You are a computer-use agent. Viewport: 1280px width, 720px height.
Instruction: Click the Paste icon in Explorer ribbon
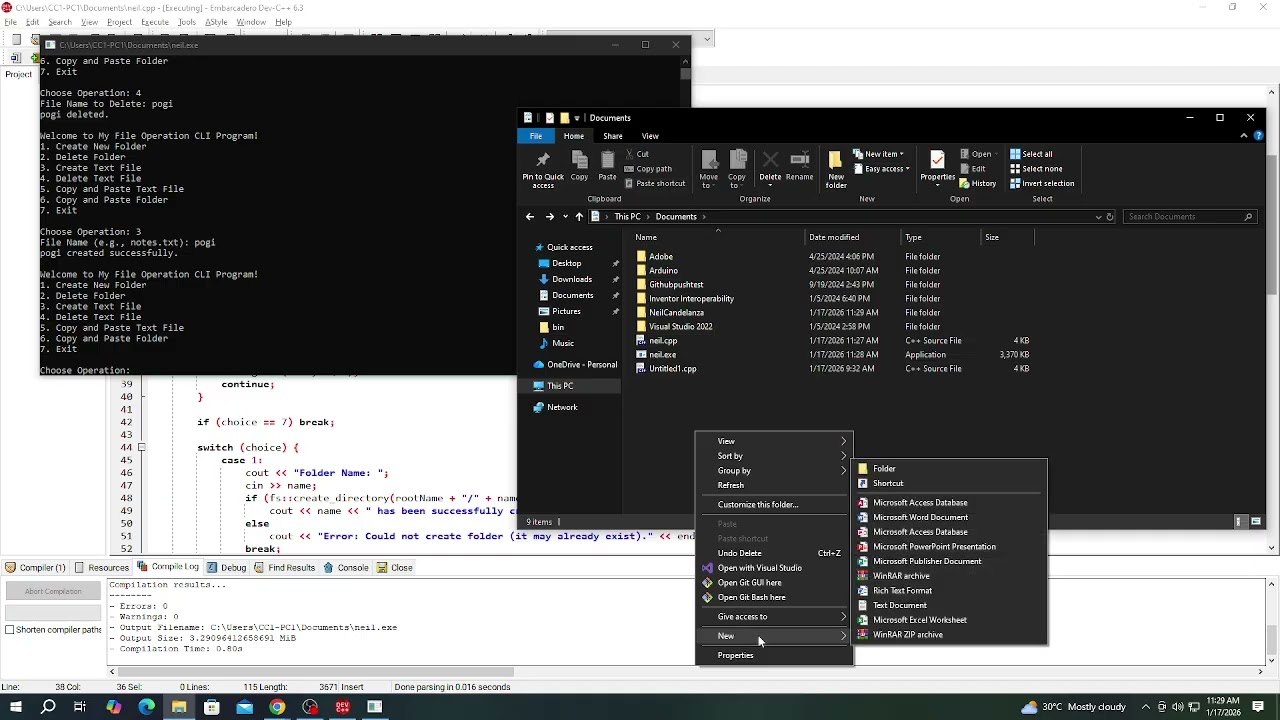(607, 167)
